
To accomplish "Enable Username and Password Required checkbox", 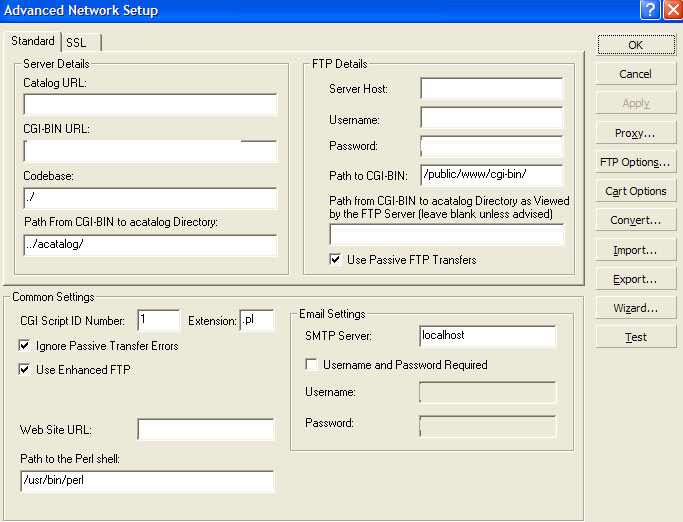I will point(312,365).
